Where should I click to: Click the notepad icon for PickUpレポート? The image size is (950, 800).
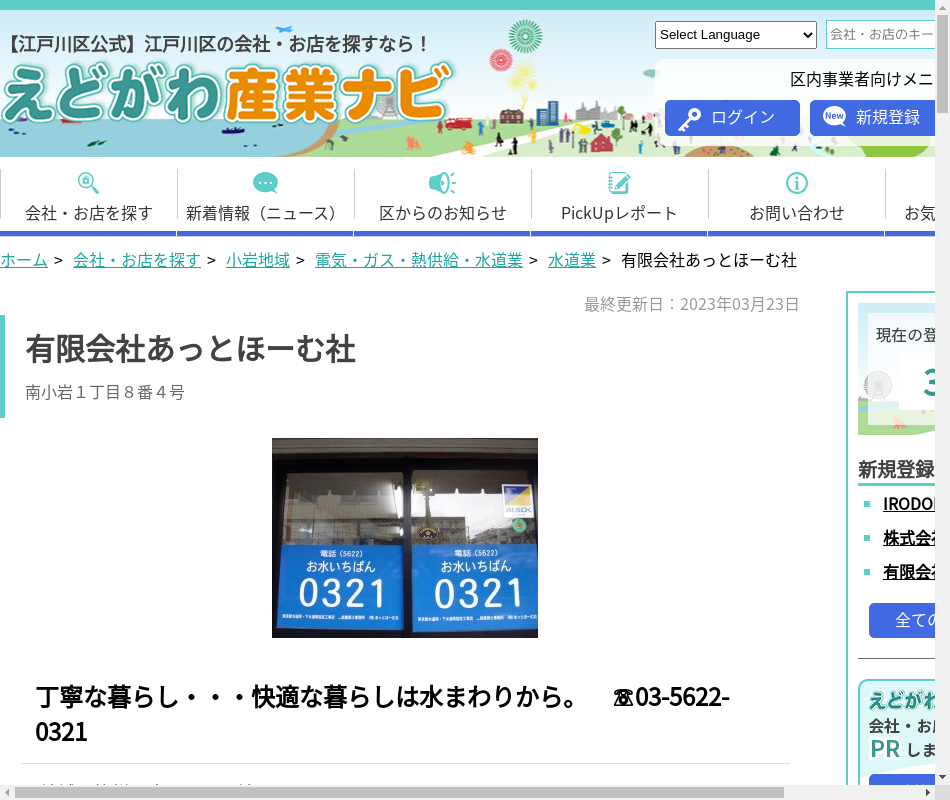(x=619, y=183)
